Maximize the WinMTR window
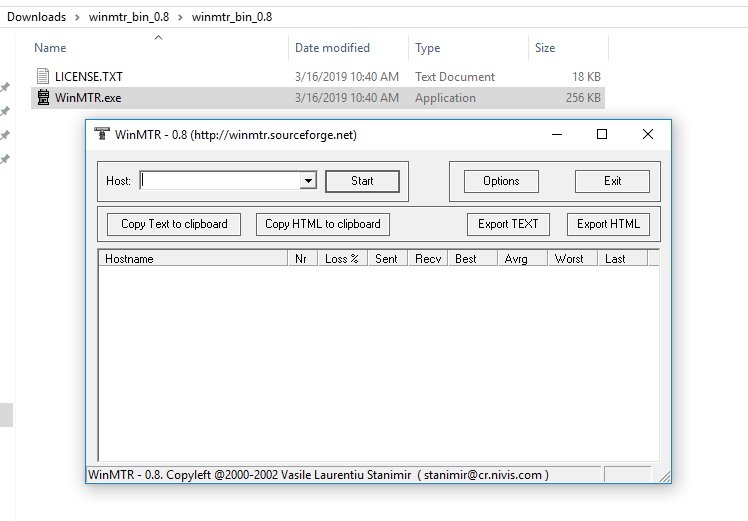748x521 pixels. 602,135
